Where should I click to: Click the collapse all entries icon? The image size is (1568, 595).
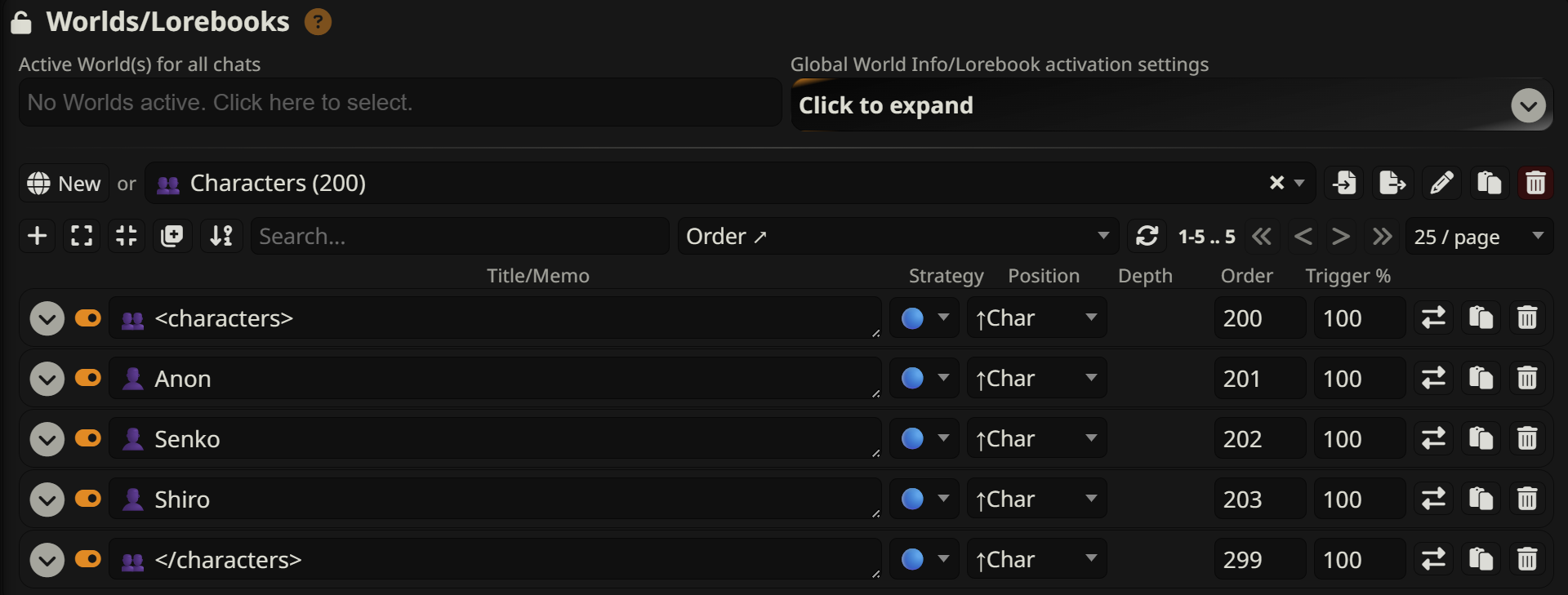click(x=127, y=236)
